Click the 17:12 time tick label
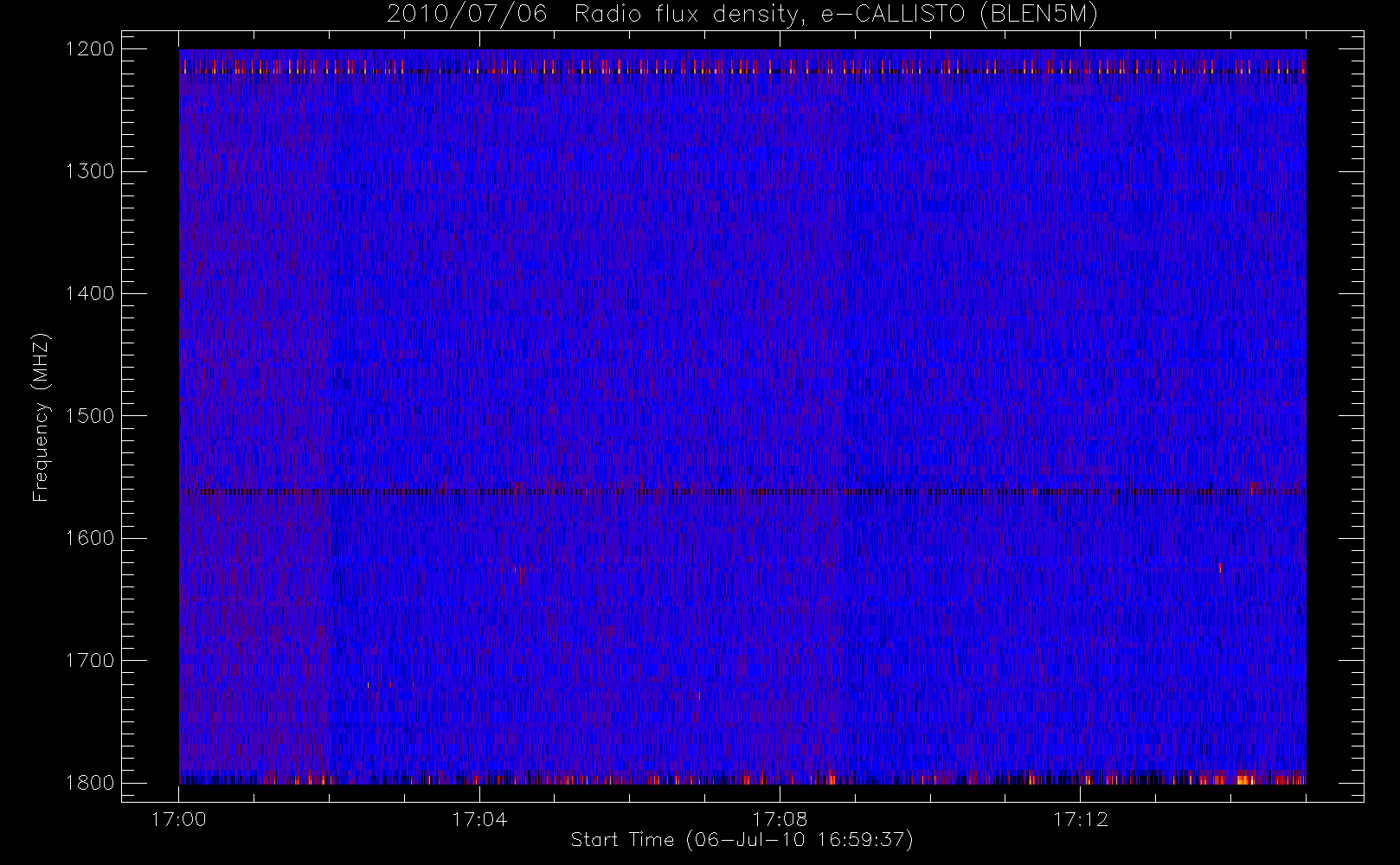1400x865 pixels. click(x=1080, y=819)
